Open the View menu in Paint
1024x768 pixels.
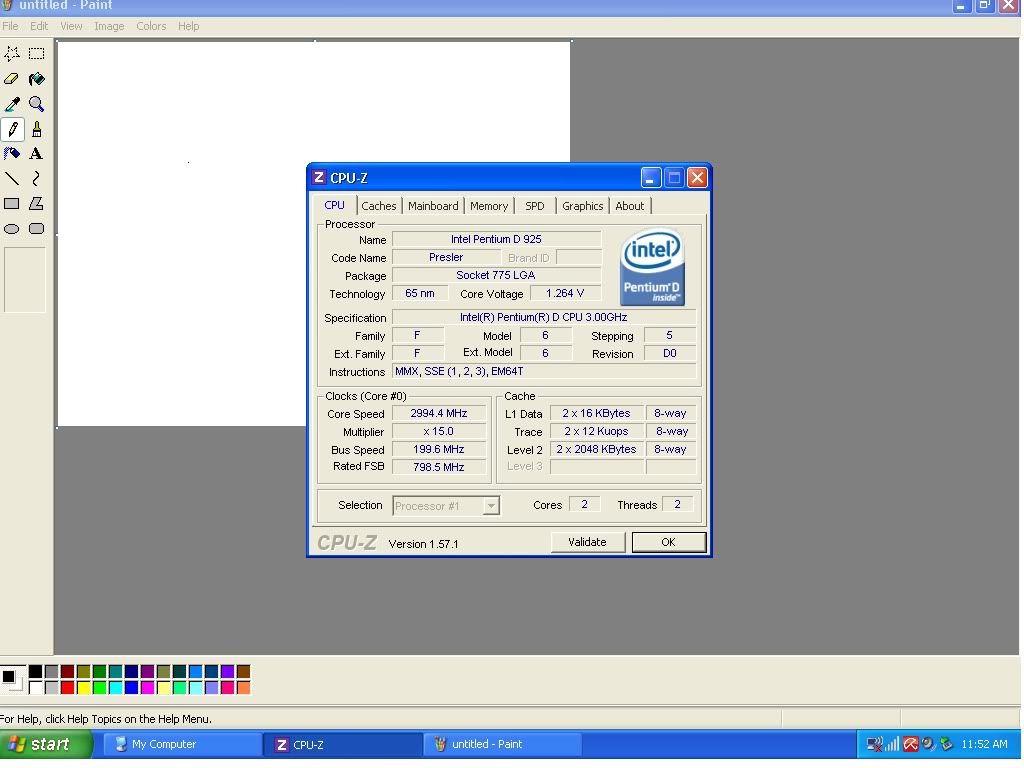tap(71, 26)
